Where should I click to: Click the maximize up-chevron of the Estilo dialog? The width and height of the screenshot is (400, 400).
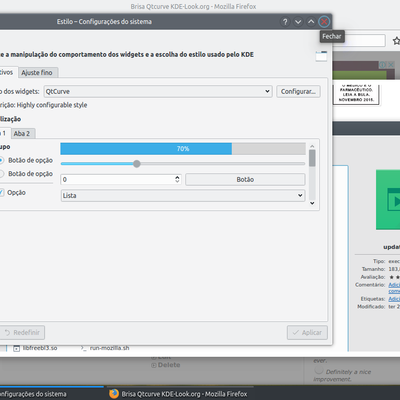(311, 22)
